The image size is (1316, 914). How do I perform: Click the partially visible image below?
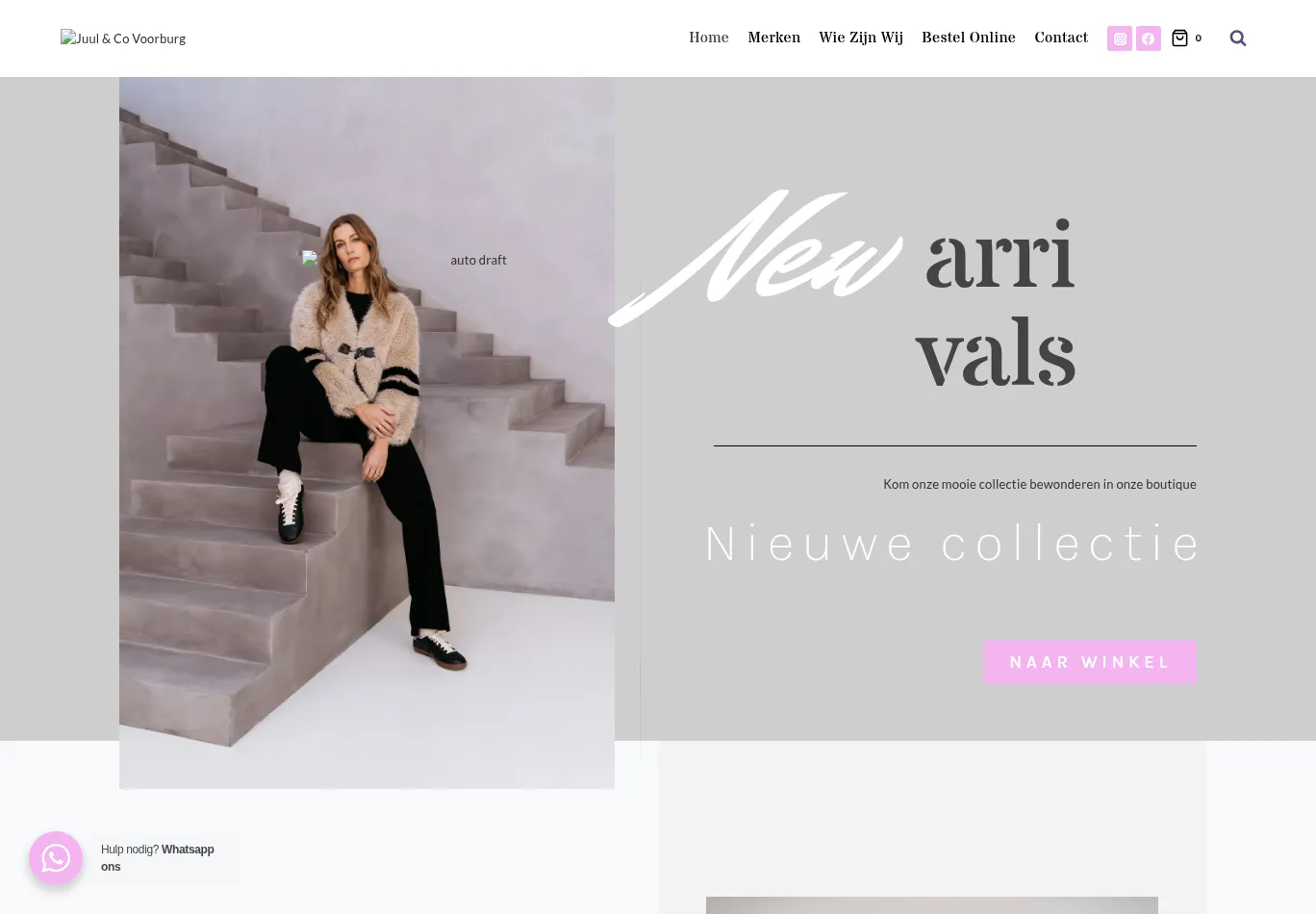click(x=932, y=905)
